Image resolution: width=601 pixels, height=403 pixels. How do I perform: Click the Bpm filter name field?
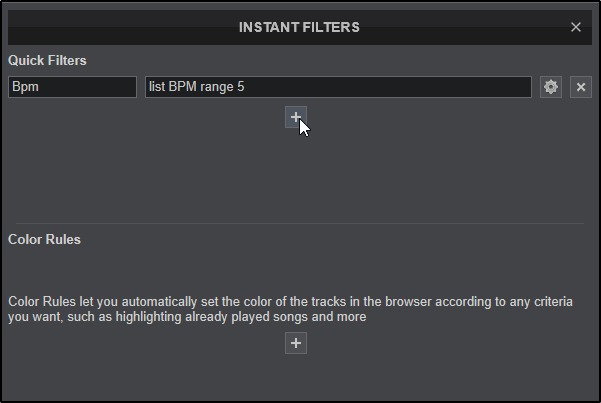point(72,88)
